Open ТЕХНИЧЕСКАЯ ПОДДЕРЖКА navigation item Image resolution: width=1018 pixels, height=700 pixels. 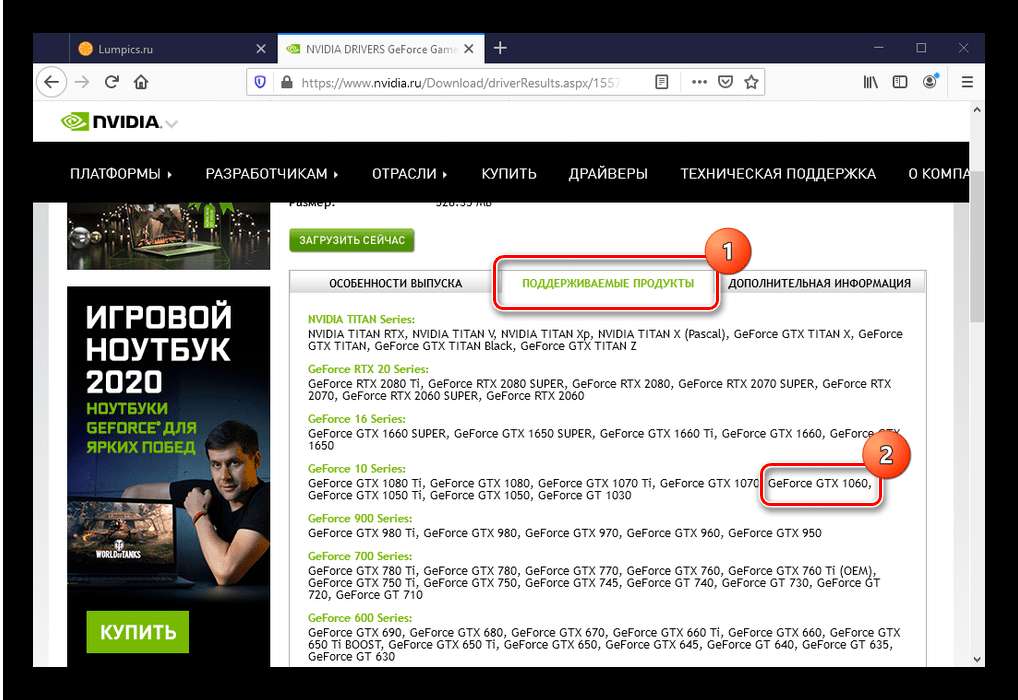[x=778, y=174]
